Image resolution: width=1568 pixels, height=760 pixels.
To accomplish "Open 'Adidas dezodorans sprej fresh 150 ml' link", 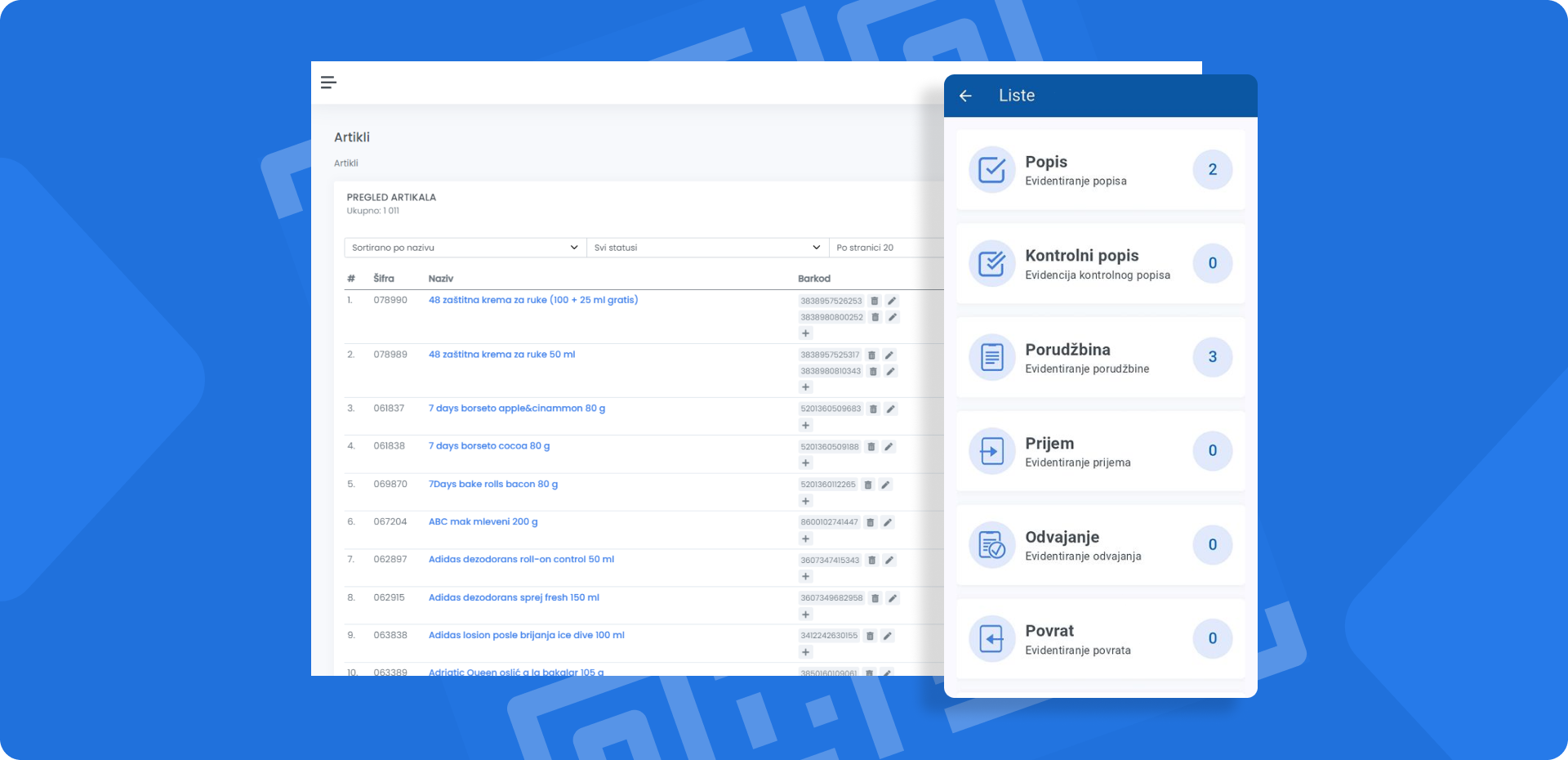I will (514, 598).
